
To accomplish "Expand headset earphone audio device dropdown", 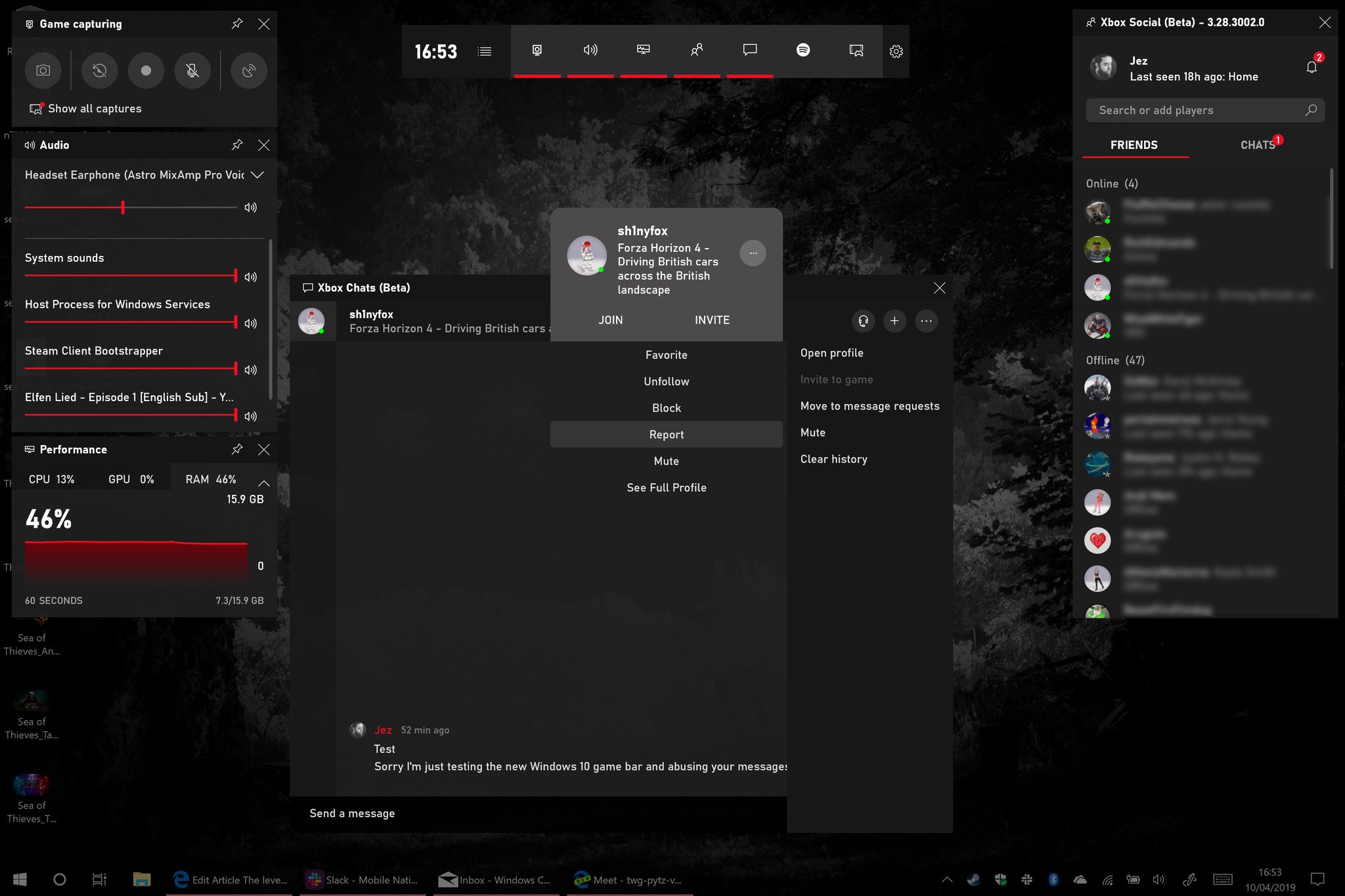I will point(257,175).
